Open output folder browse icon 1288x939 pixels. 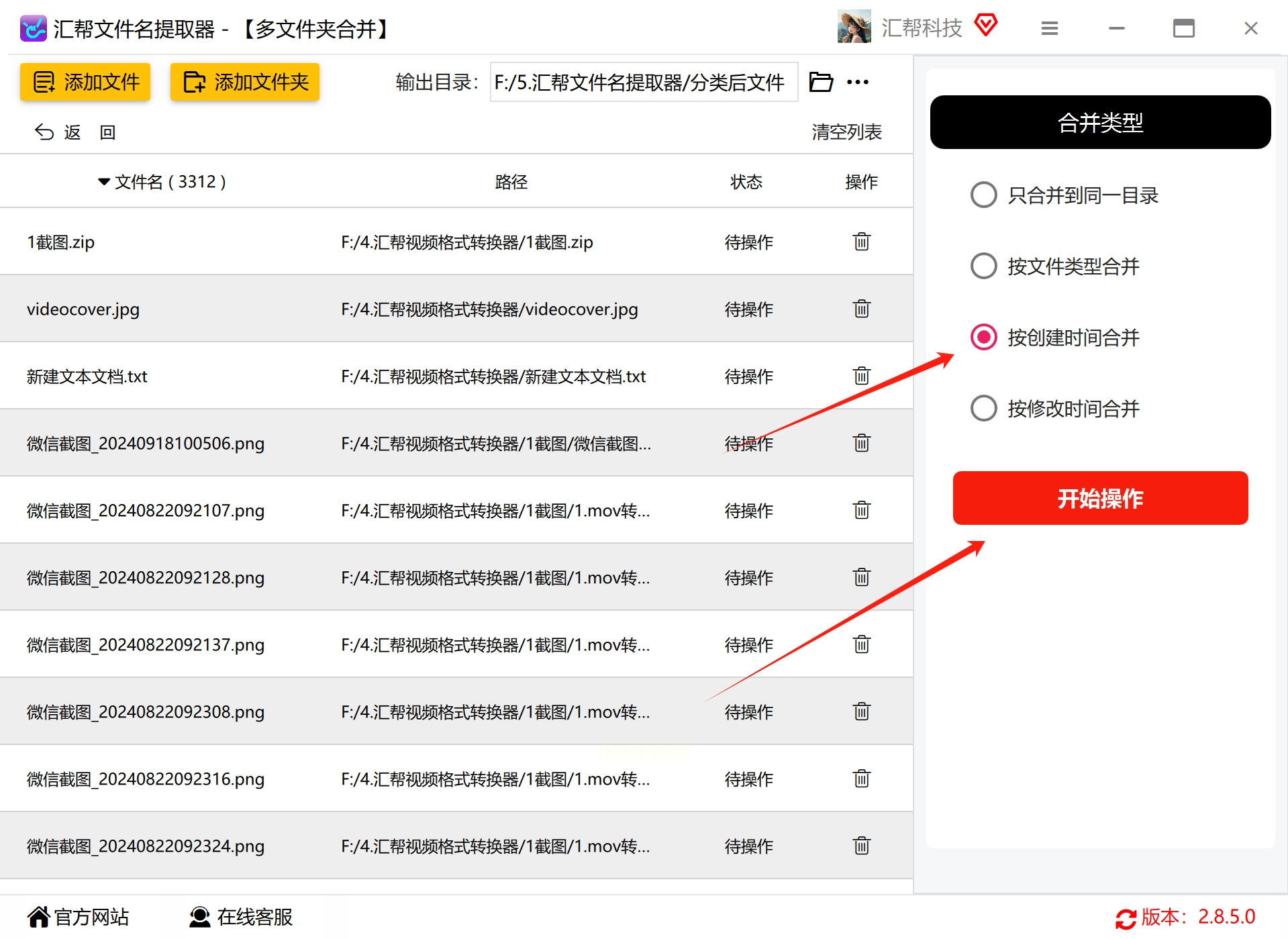pos(821,82)
